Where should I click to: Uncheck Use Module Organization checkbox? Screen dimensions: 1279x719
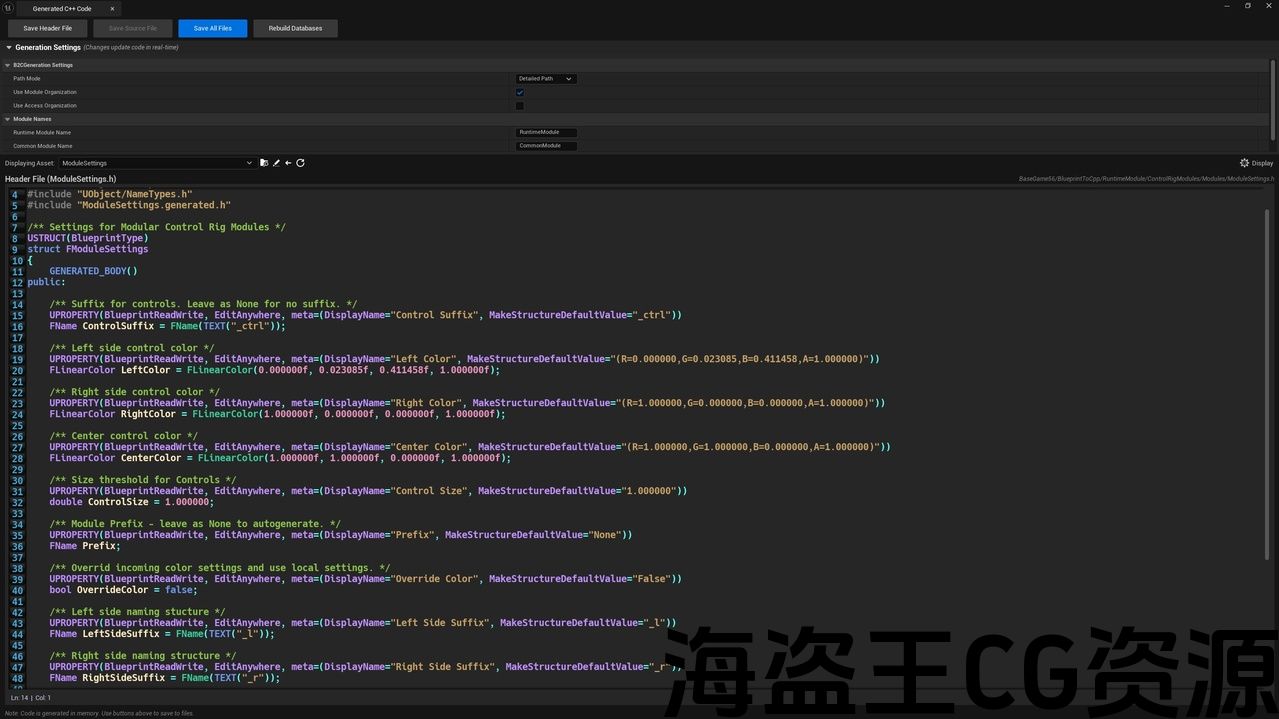(x=520, y=92)
